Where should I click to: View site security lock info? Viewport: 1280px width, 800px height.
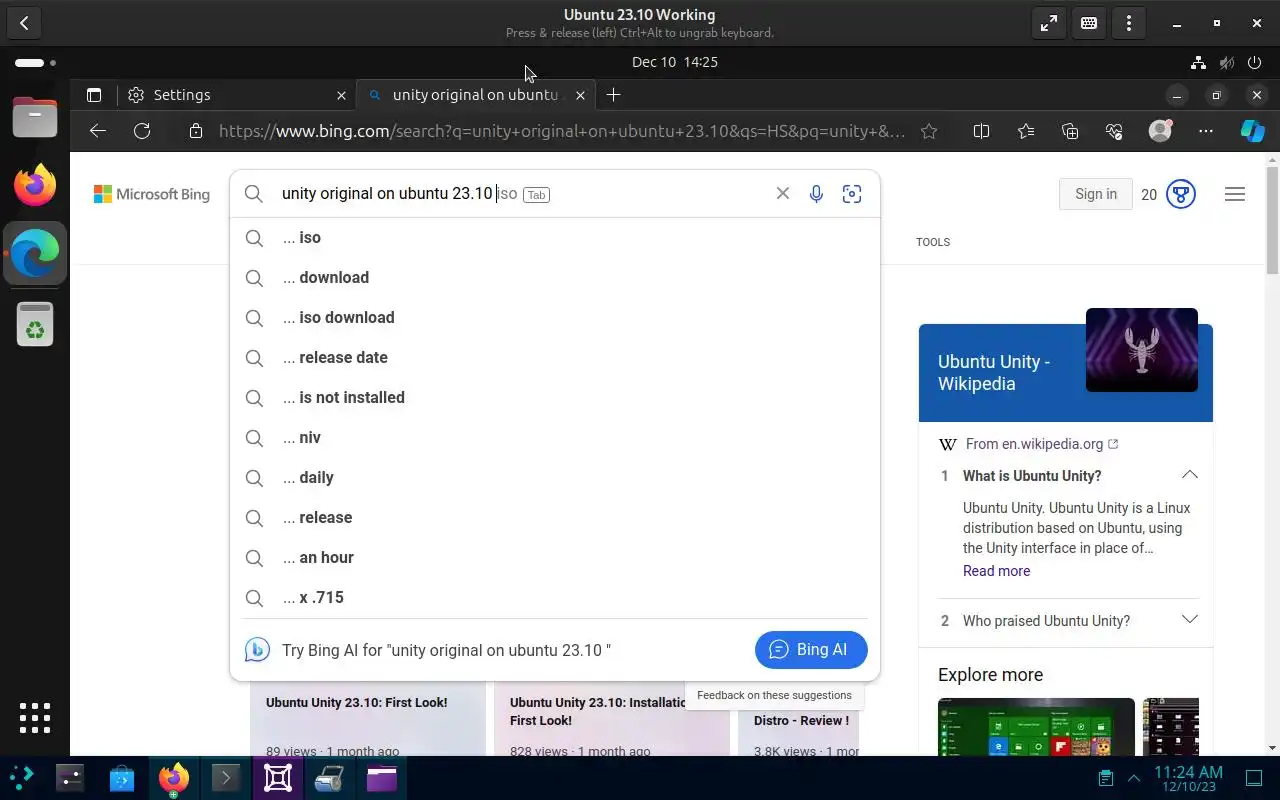(196, 131)
